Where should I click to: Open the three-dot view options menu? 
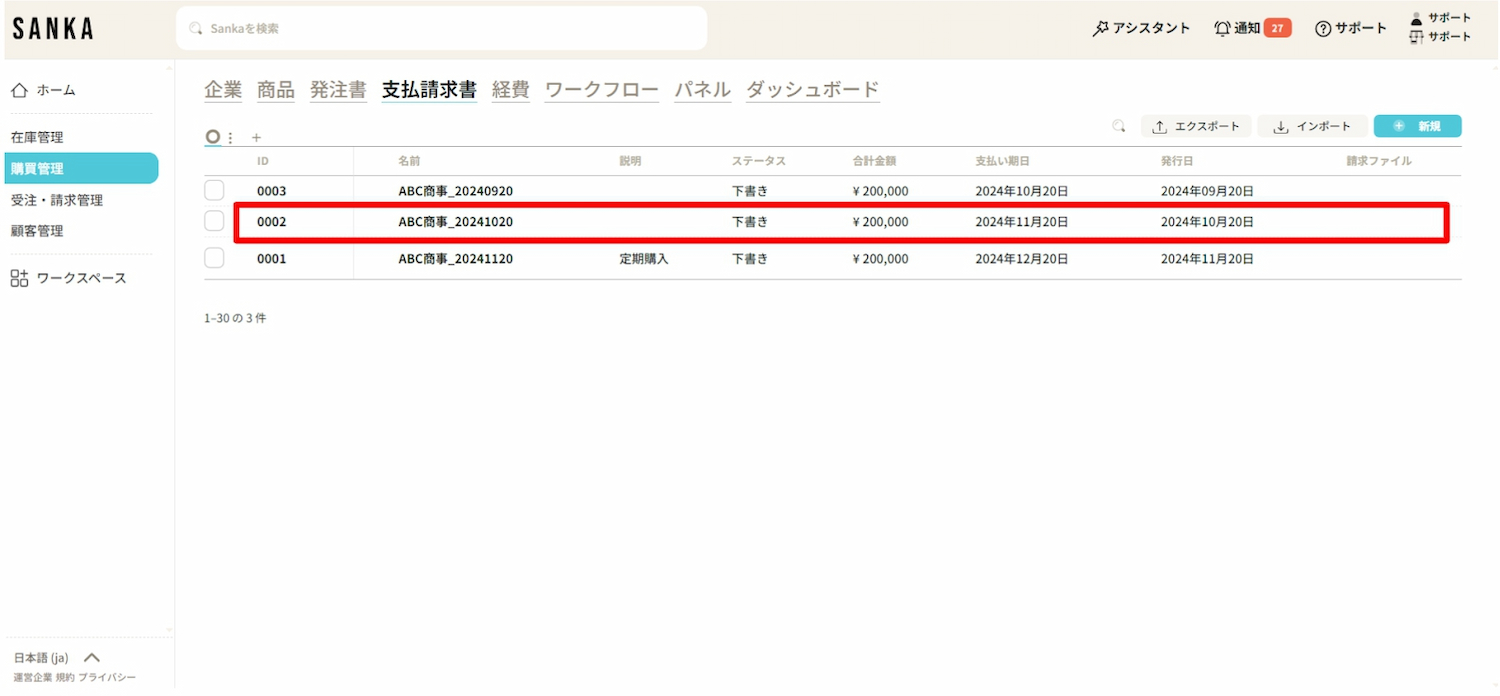pyautogui.click(x=231, y=138)
